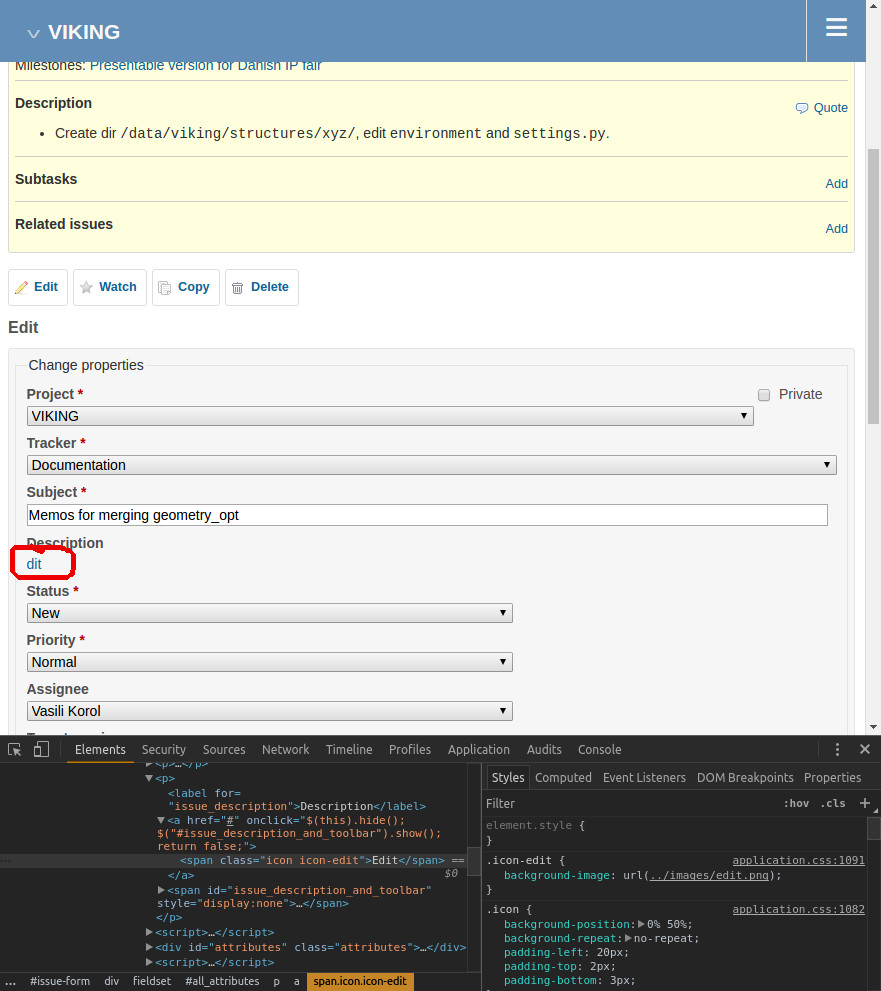Select #issue-form in the DOM breadcrumb

click(x=60, y=981)
